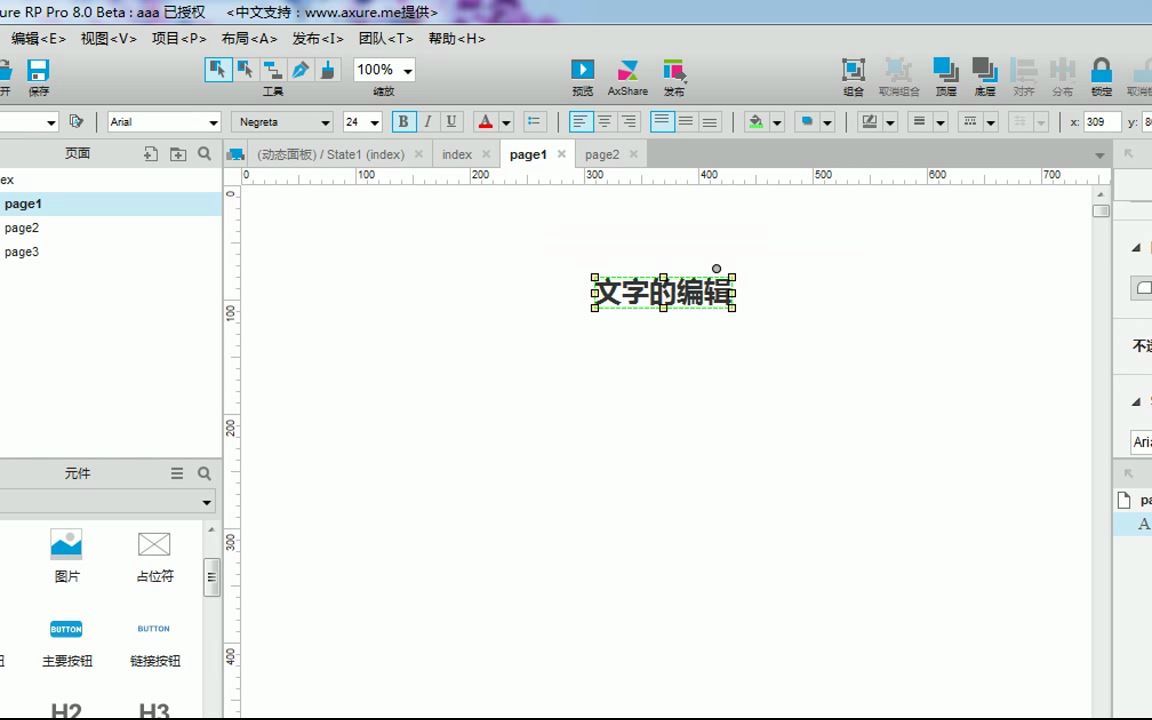Toggle italic formatting in the toolbar
Viewport: 1152px width, 720px height.
point(427,120)
